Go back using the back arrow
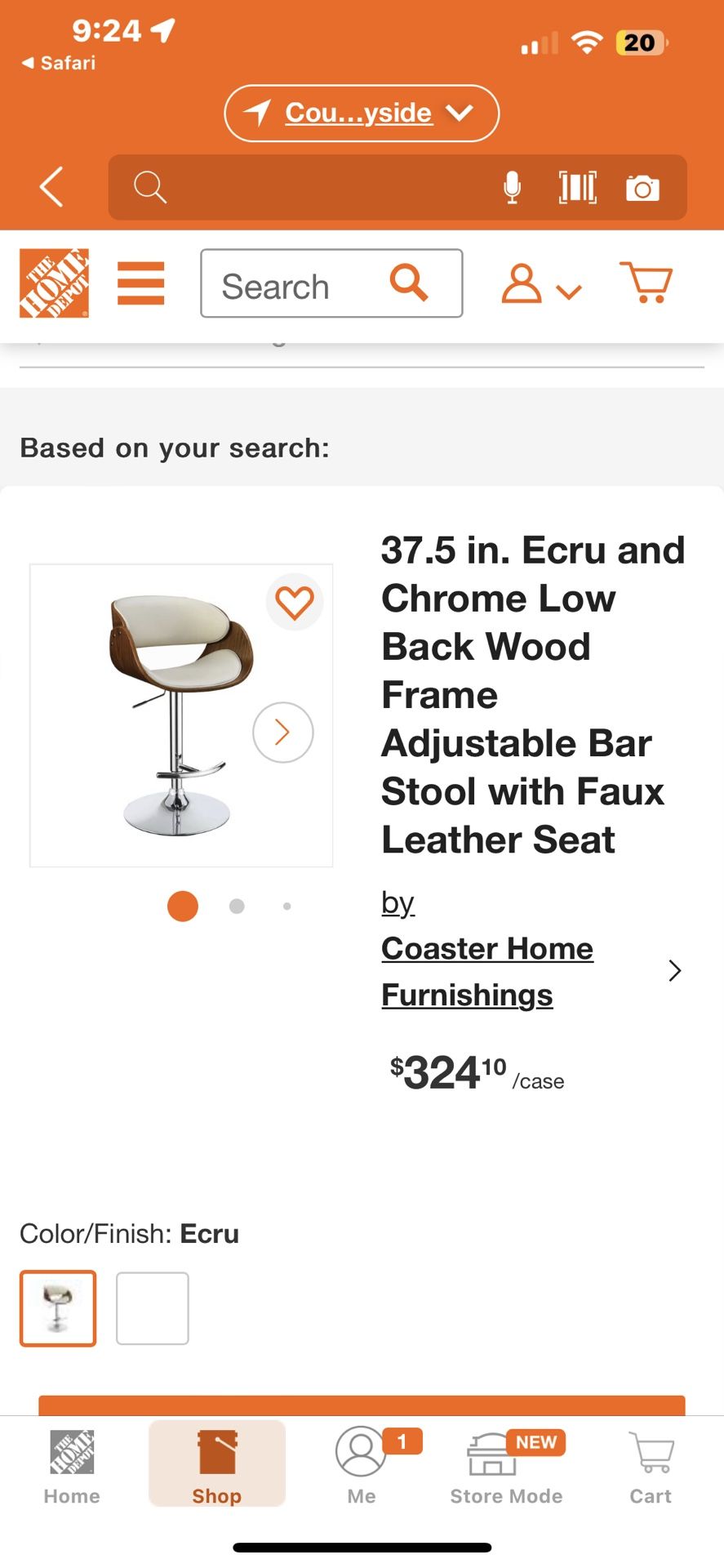Image resolution: width=724 pixels, height=1568 pixels. pyautogui.click(x=51, y=187)
